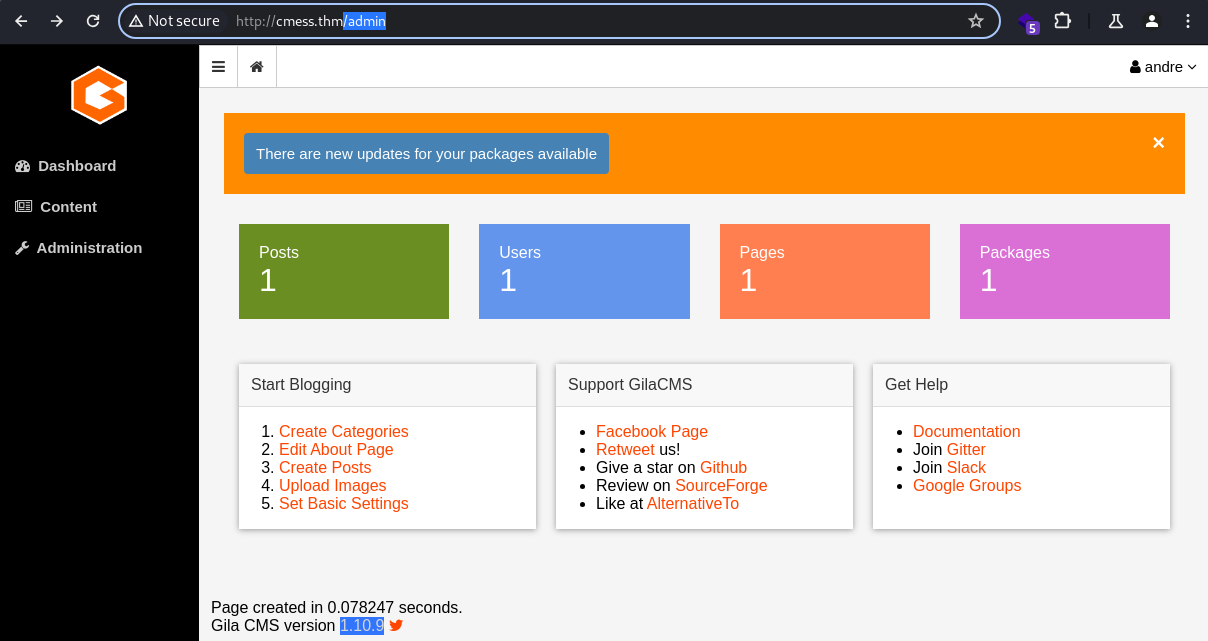Open the Posts count card
Viewport: 1208px width, 641px height.
coord(344,271)
